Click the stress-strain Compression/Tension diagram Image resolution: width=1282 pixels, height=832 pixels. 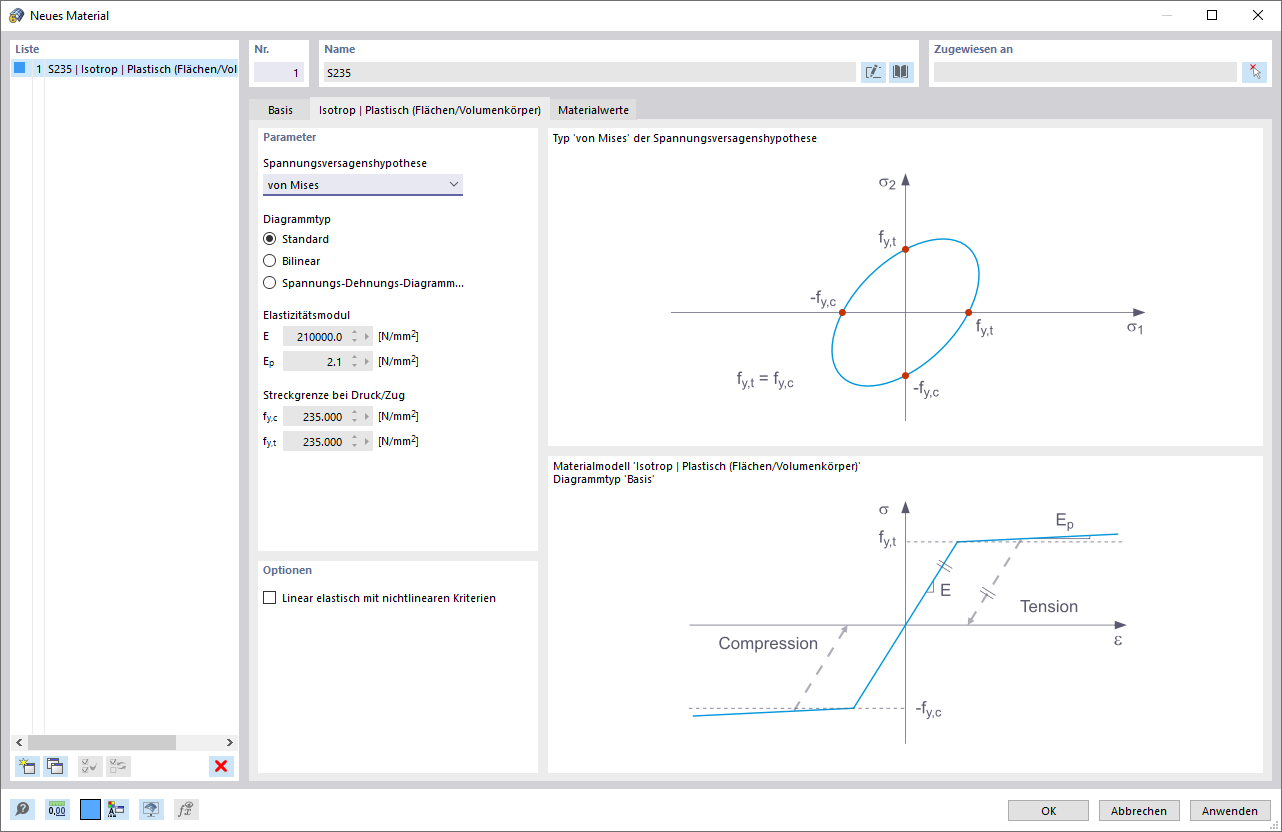pyautogui.click(x=905, y=625)
